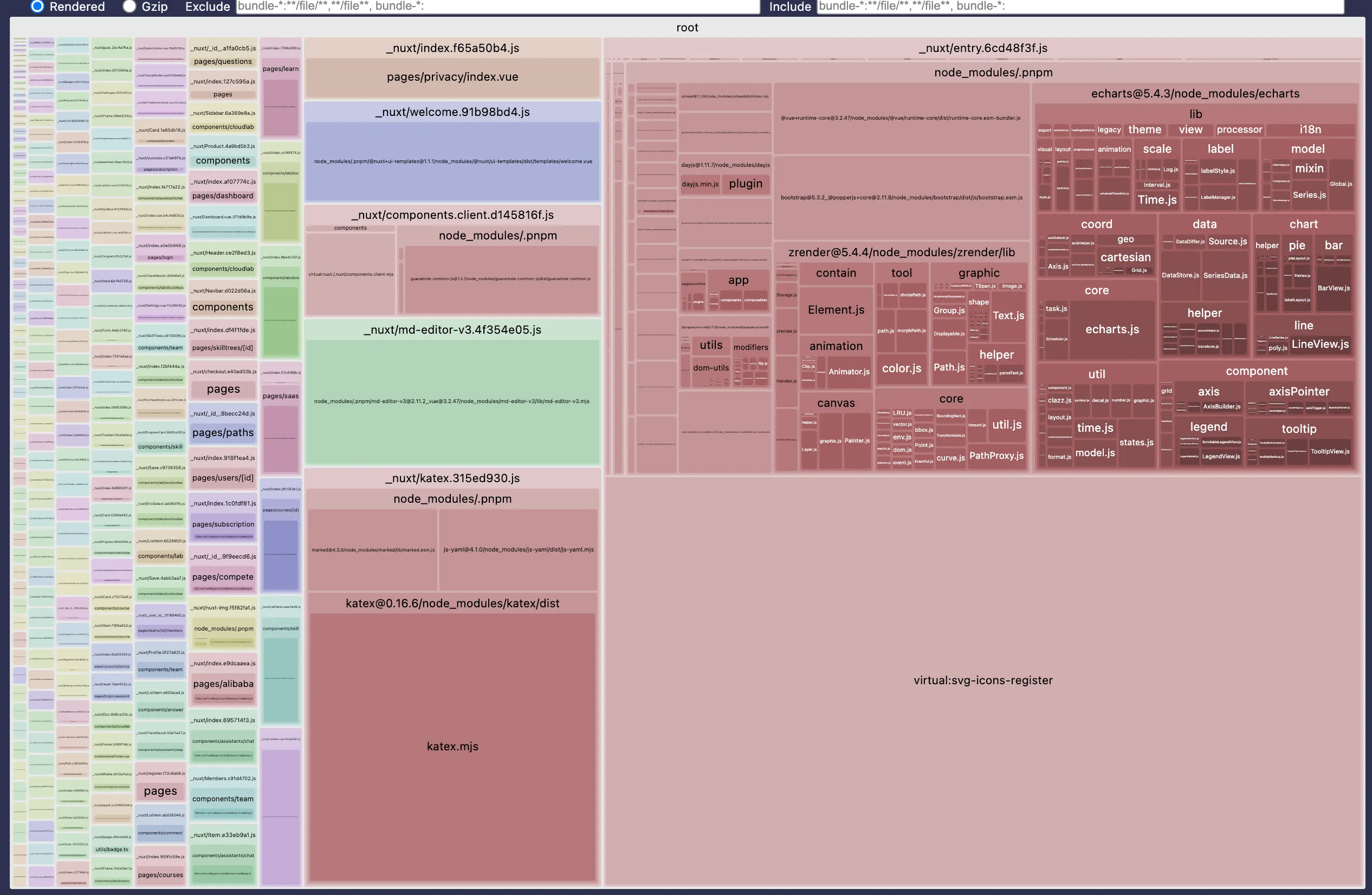Click the dayjs plugin block
Viewport: 1372px width, 895px height.
pos(746,184)
